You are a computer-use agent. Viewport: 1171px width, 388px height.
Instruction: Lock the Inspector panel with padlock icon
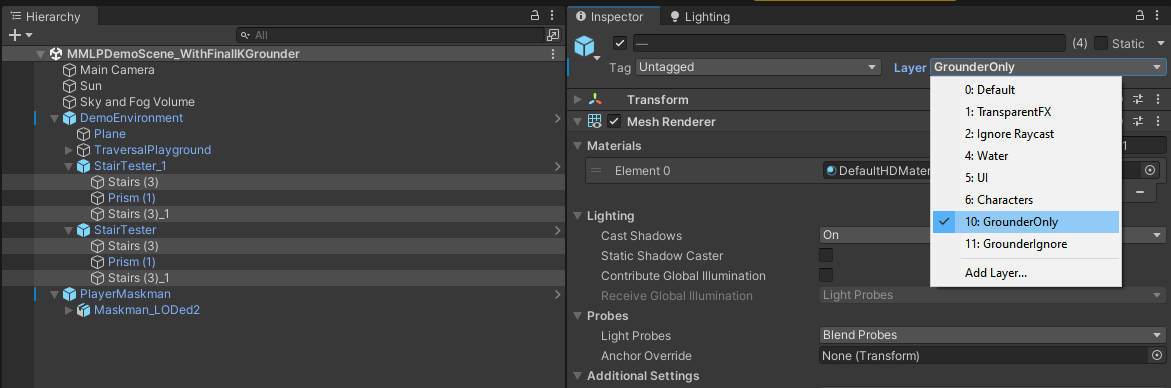(x=1140, y=16)
